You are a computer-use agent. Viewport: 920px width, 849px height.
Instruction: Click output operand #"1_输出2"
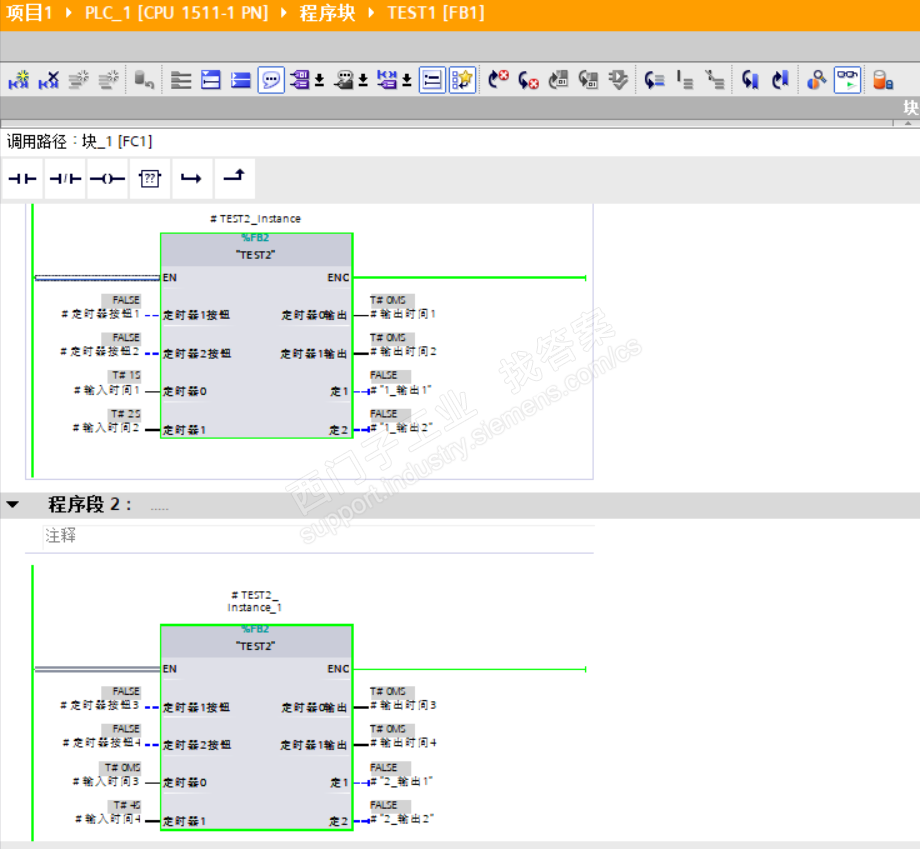point(401,428)
